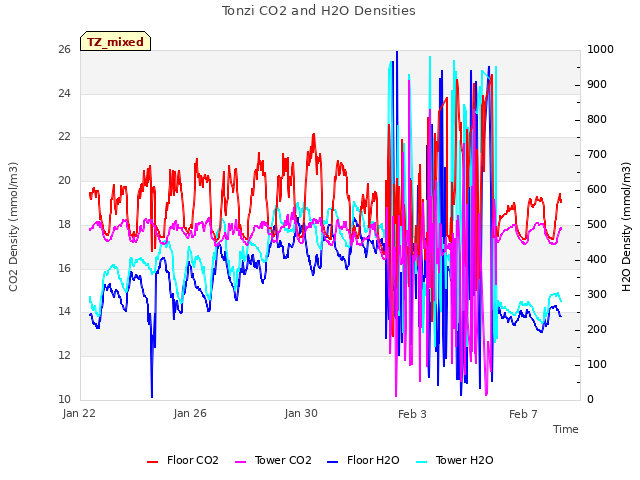The width and height of the screenshot is (640, 480).
Task: Click the 22 label on CO2 axis
Action: tap(64, 137)
